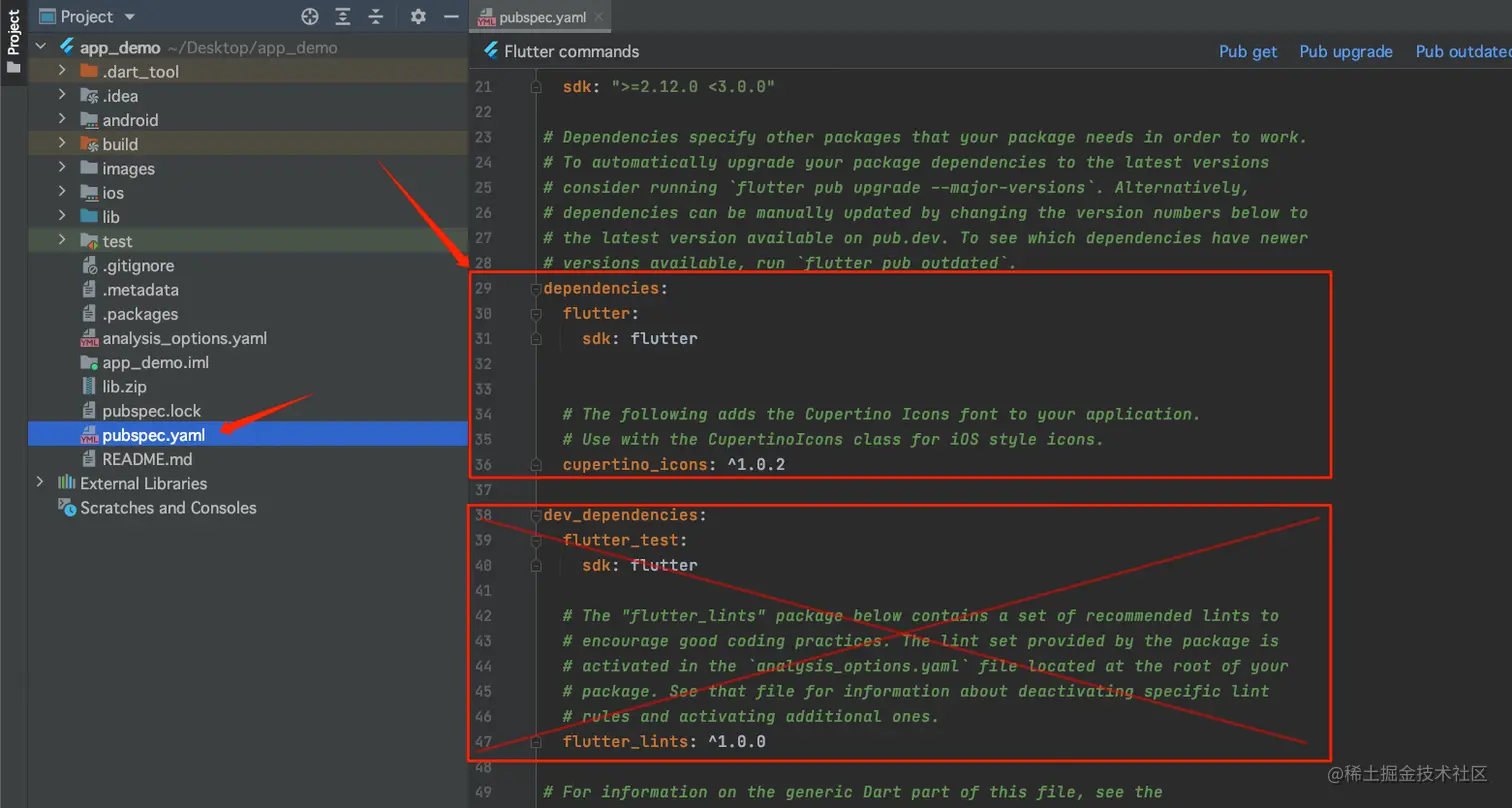Click the Pub upgrade link
1512x808 pixels.
pos(1345,52)
